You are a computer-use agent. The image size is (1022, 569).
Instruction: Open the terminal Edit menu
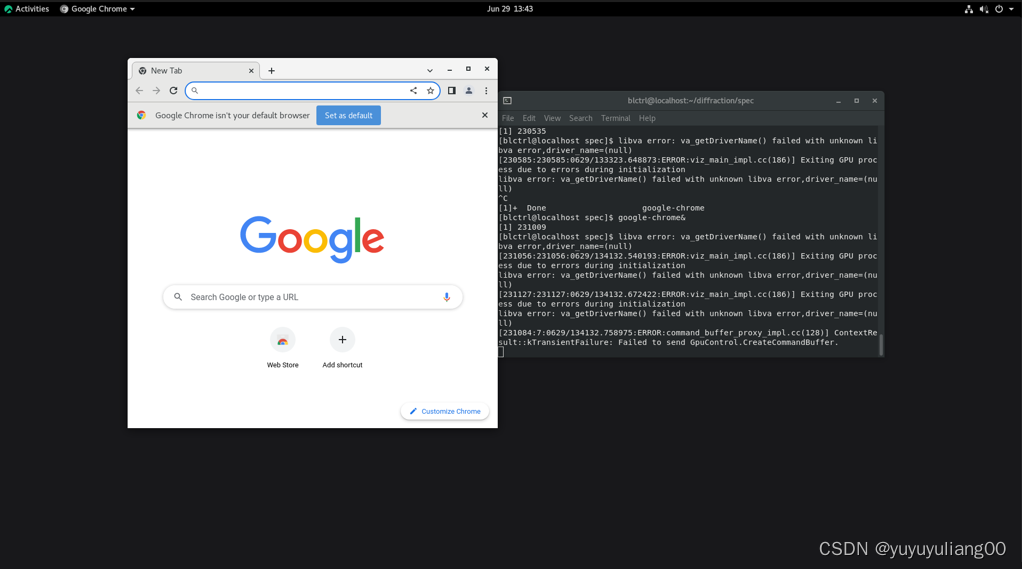click(529, 118)
